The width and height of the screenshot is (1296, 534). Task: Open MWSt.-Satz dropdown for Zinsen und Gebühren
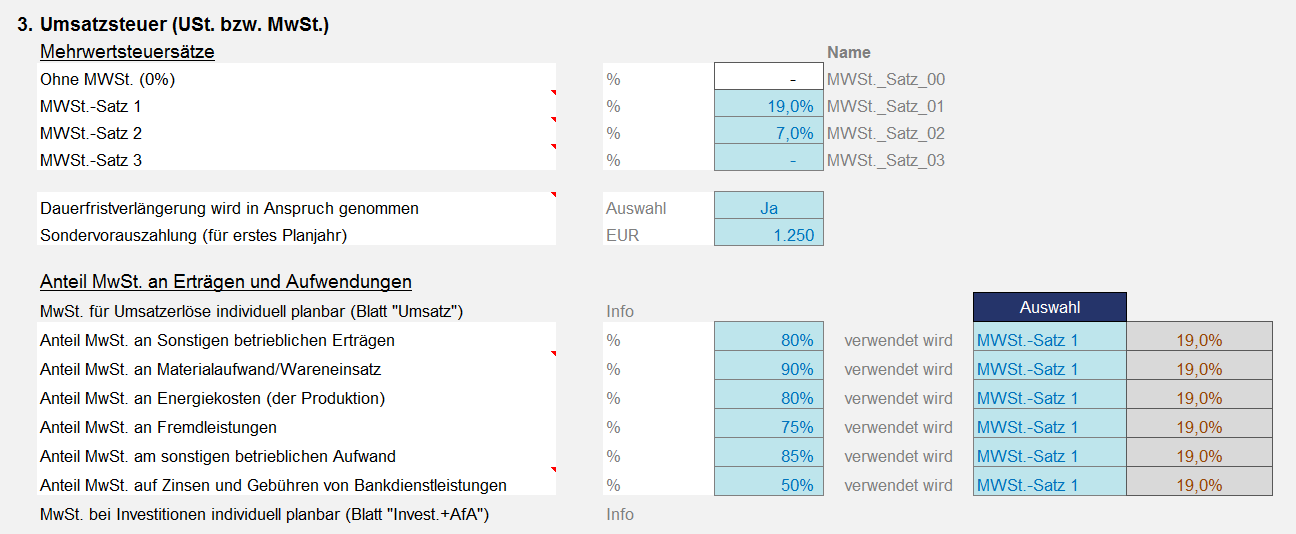coord(1049,485)
